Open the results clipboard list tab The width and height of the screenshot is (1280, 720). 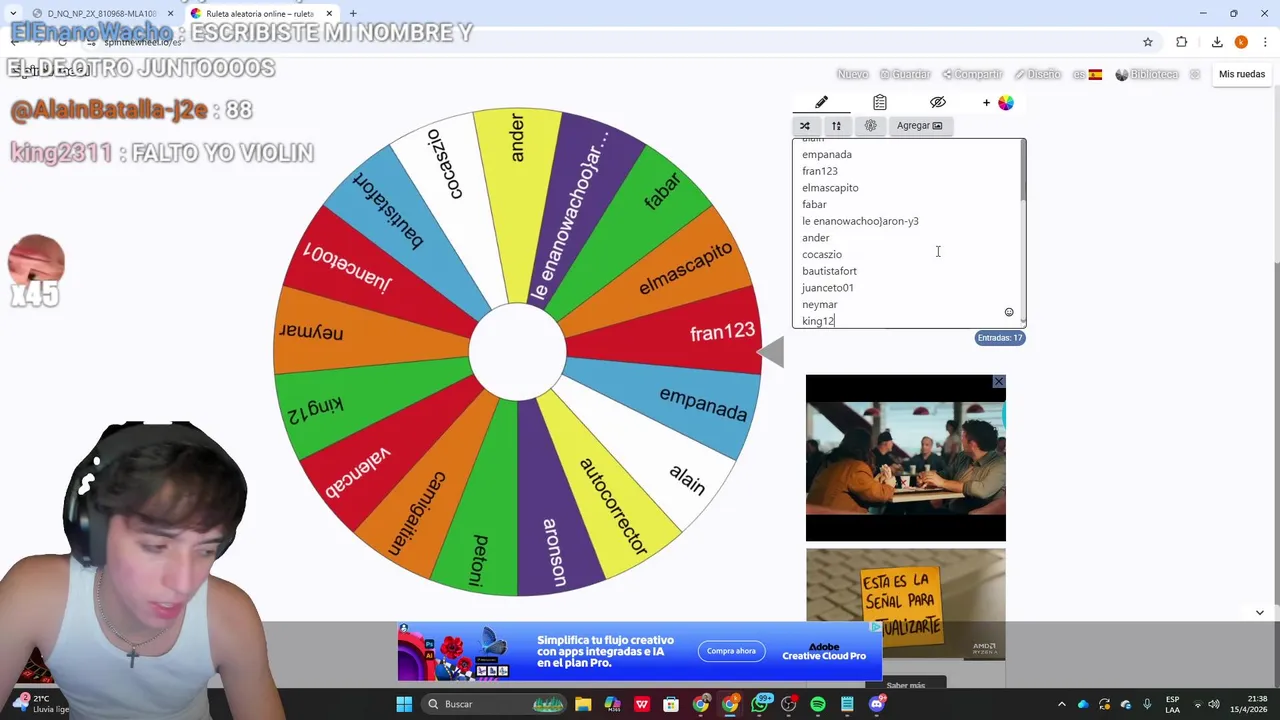879,102
